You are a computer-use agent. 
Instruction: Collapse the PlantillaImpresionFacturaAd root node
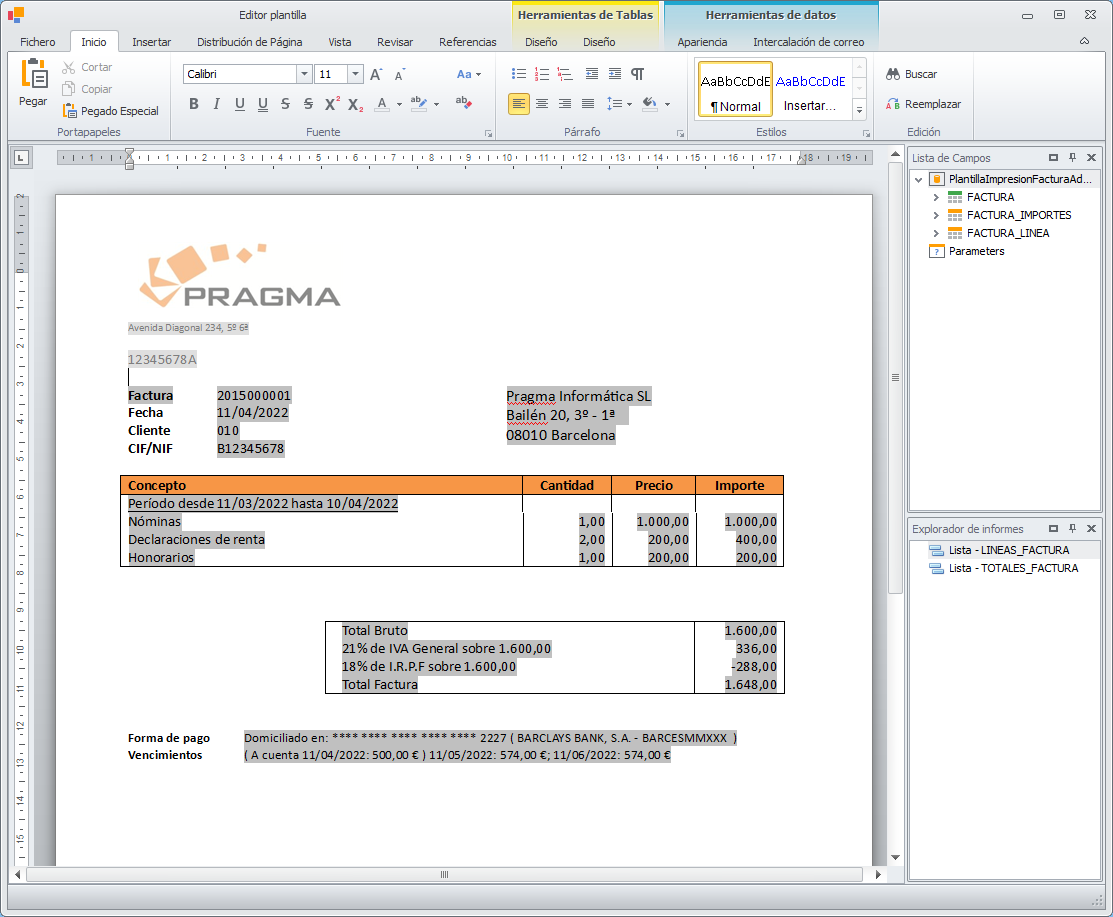coord(919,180)
